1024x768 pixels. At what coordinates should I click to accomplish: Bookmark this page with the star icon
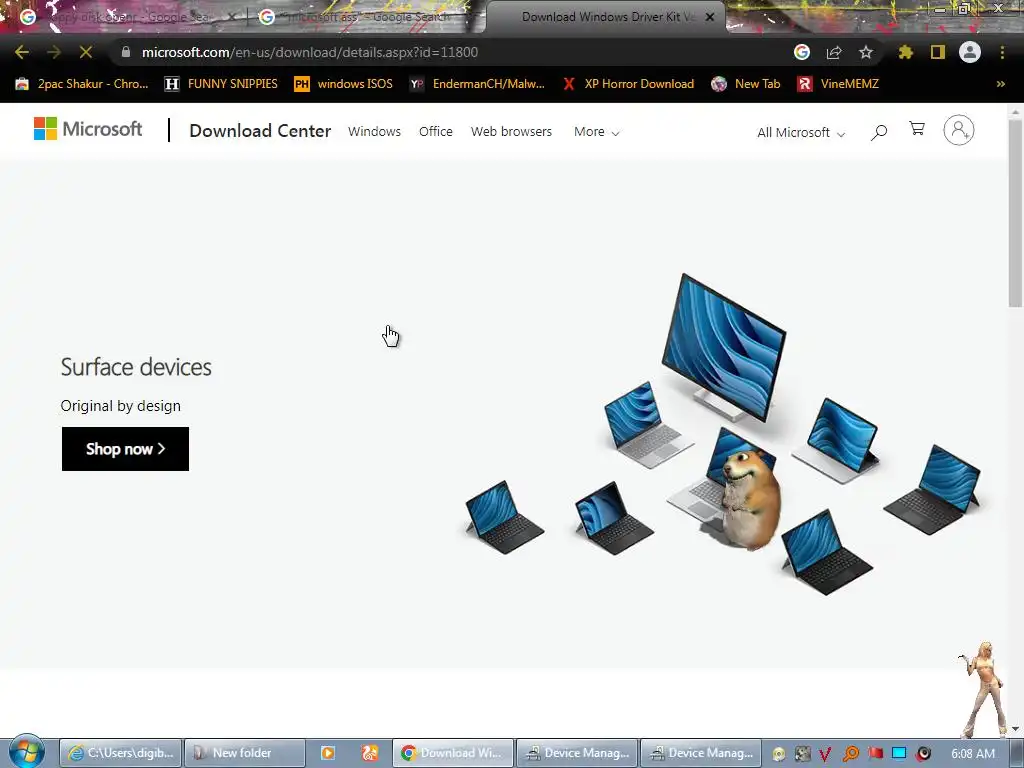coord(866,52)
